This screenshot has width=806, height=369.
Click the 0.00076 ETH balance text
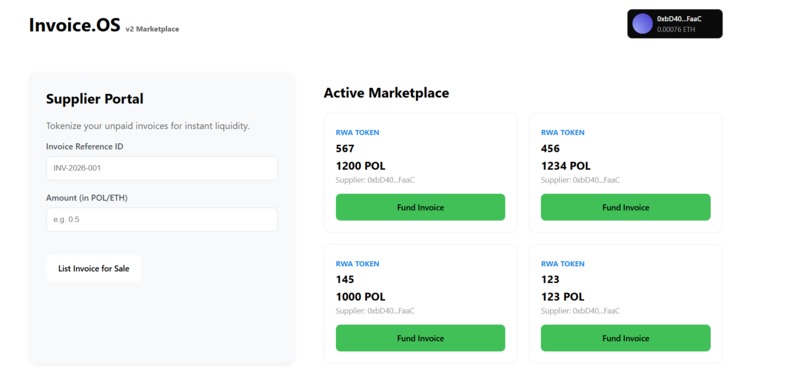pos(676,29)
